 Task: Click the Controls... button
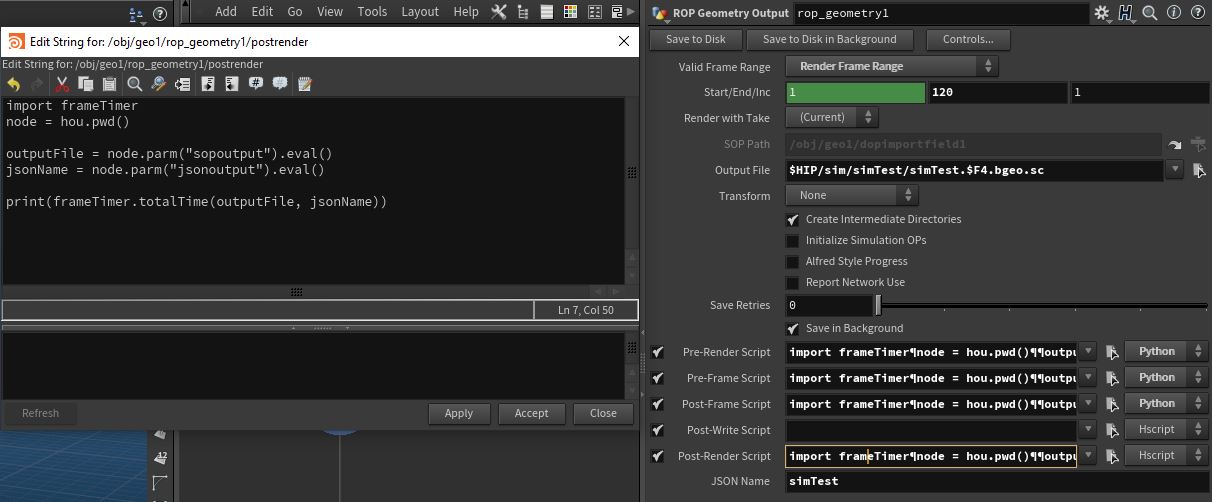tap(967, 40)
